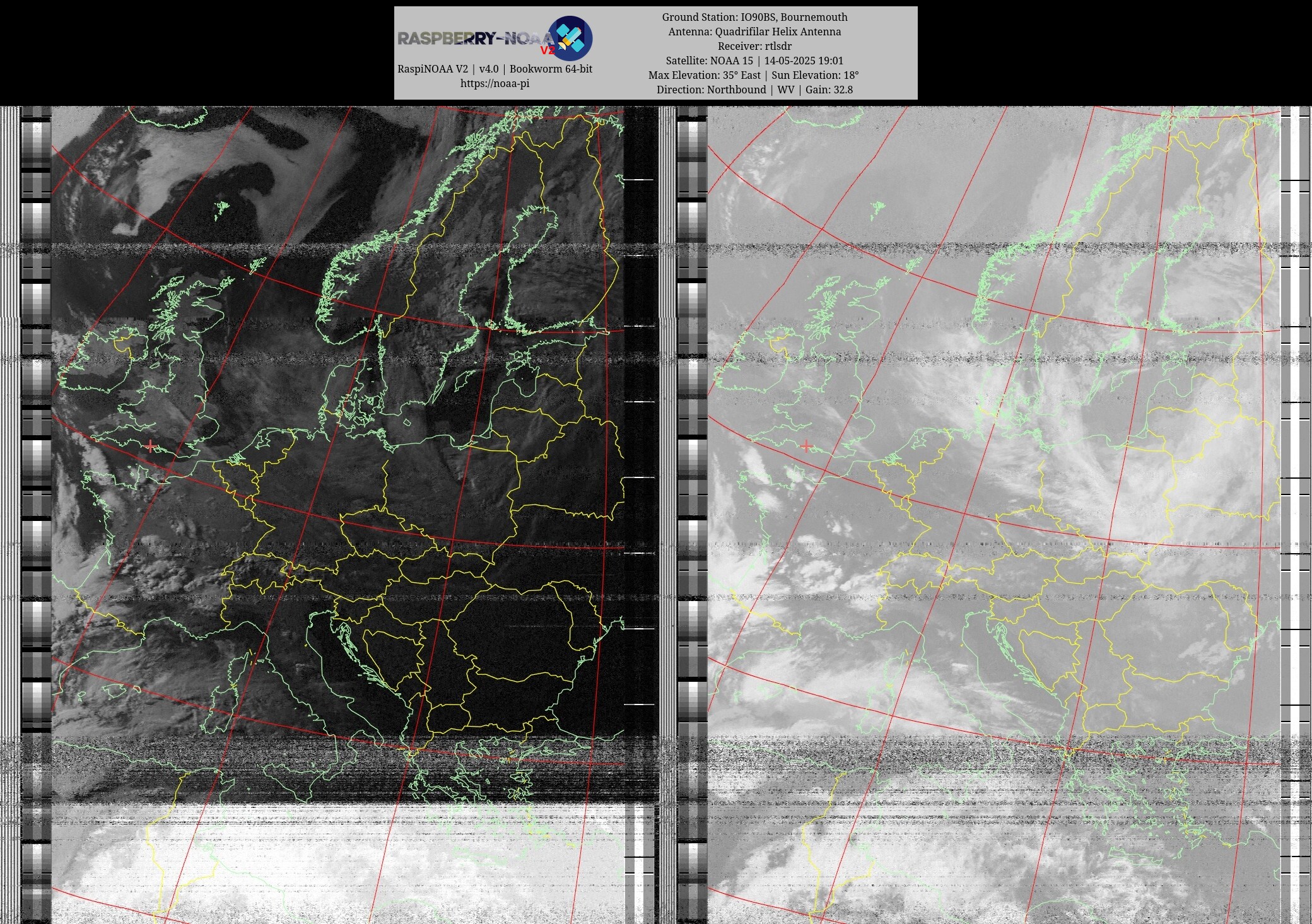Click the Ground Station: IO90BS, Bournemouth text
1312x924 pixels.
point(754,17)
